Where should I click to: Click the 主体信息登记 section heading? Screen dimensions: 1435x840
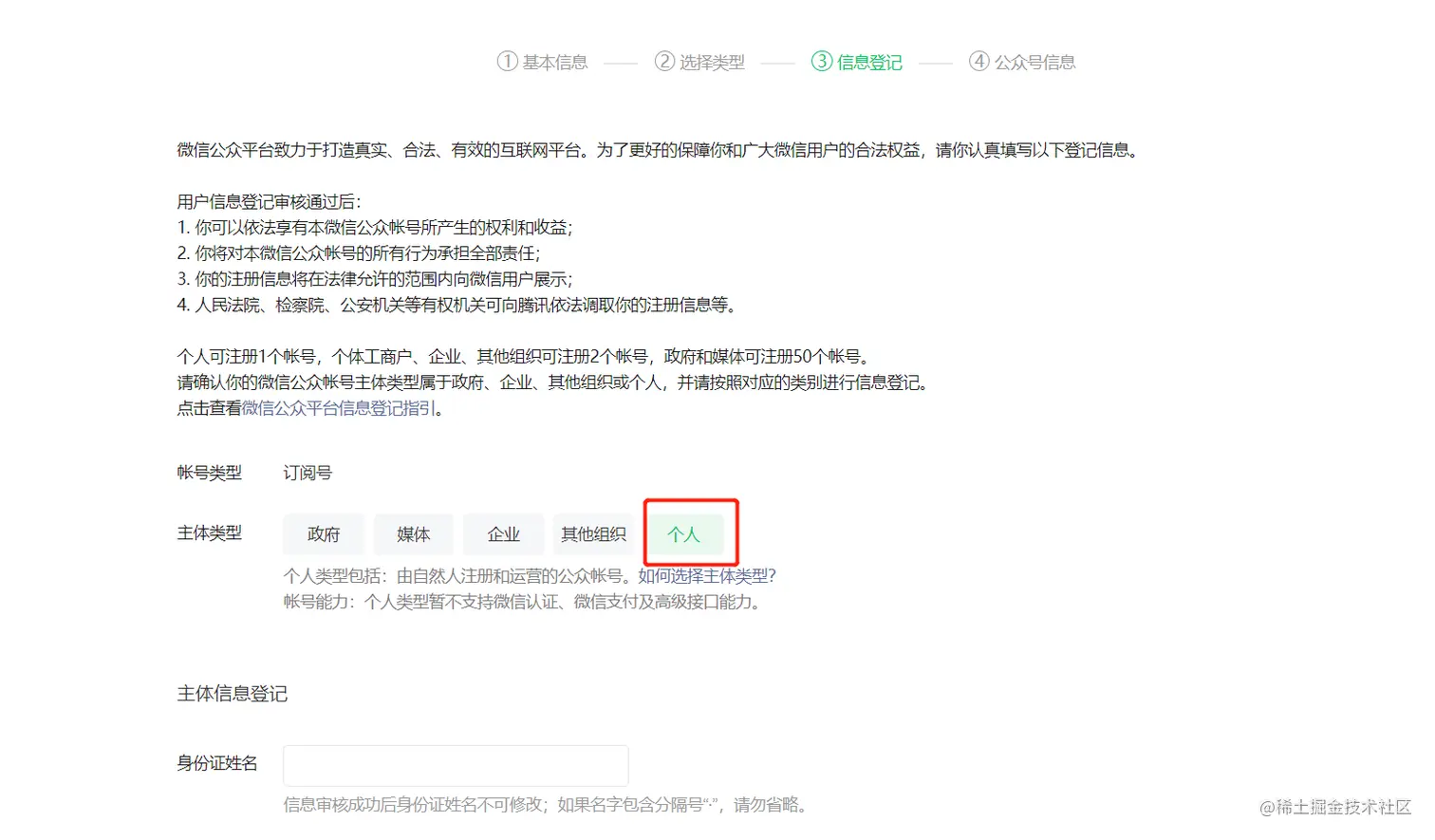(232, 694)
